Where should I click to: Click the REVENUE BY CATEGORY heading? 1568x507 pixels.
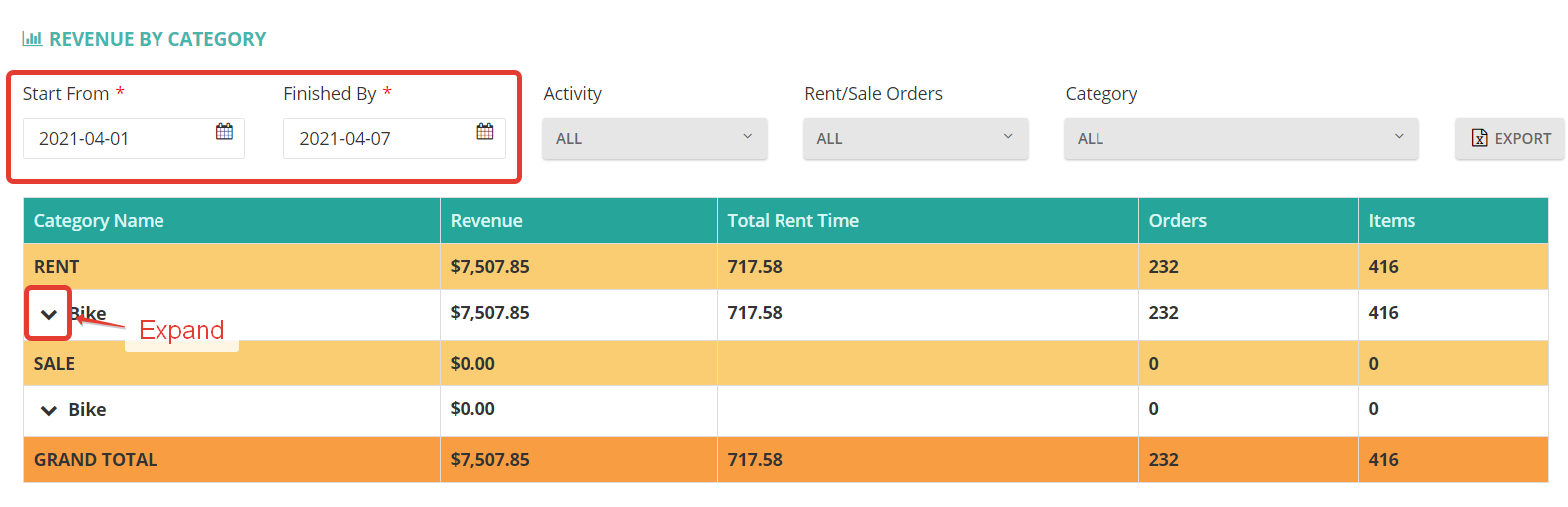click(157, 39)
